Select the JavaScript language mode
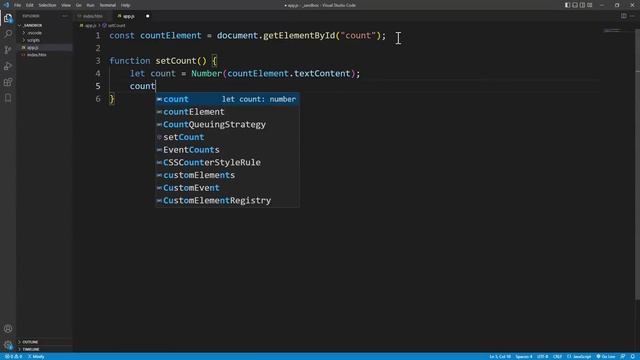640x360 pixels. (580, 356)
